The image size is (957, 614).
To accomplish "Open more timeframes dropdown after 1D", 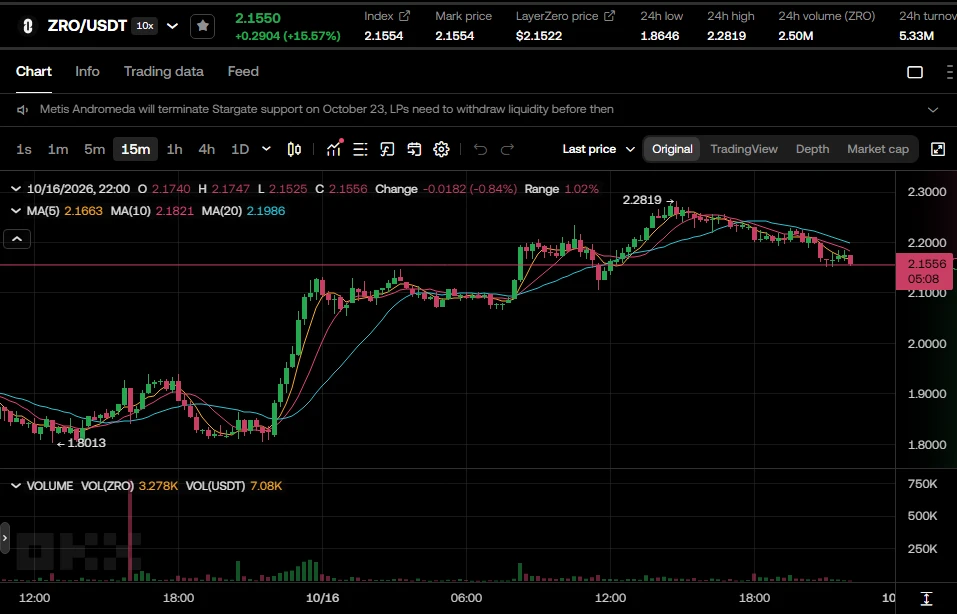I will [266, 149].
